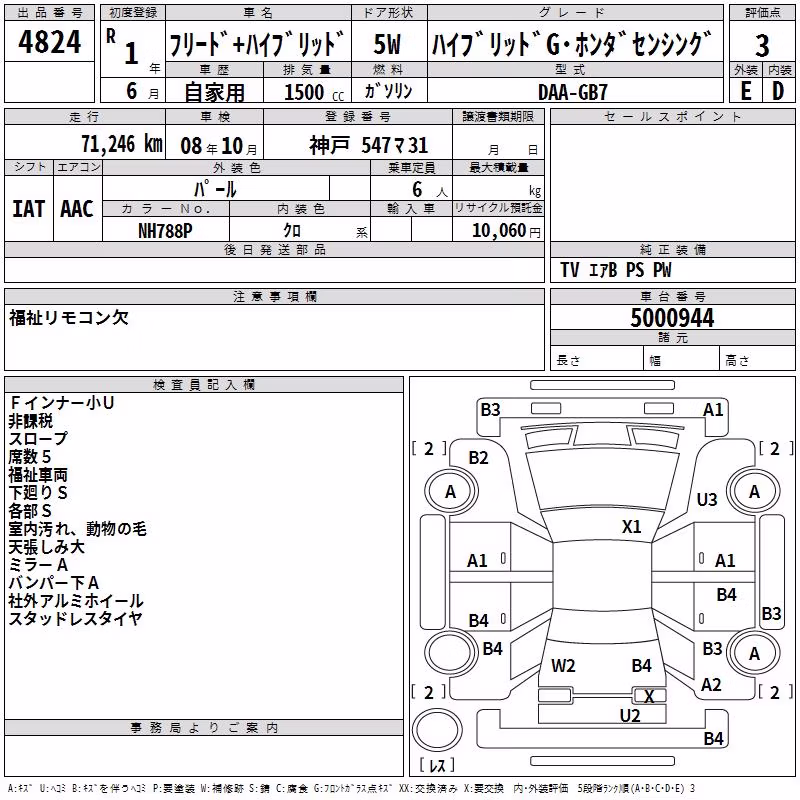This screenshot has height=800, width=800.
Task: Select the grade ハイブリッドG・ホンダセンシング
Action: pyautogui.click(x=571, y=44)
